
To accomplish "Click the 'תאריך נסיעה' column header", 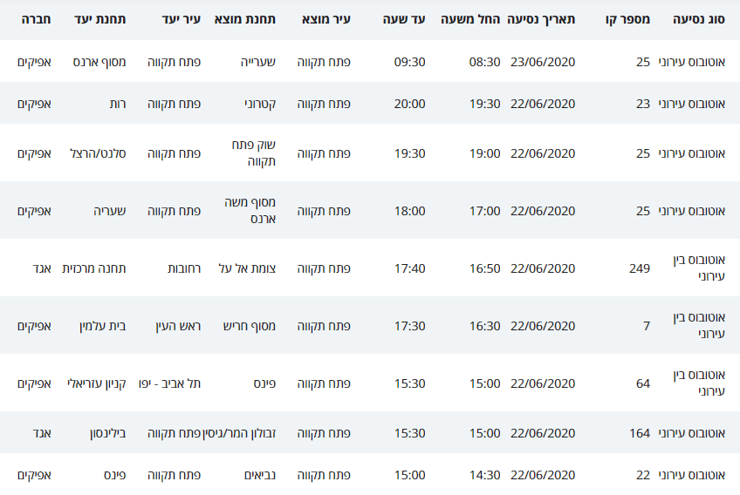I will (x=543, y=19).
